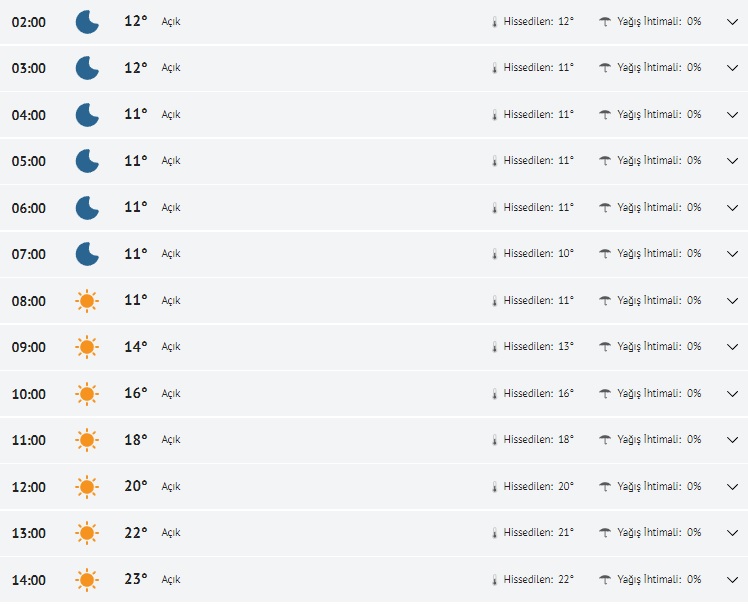Expand the 11:00 row with chevron
The height and width of the screenshot is (604, 748).
coord(732,441)
